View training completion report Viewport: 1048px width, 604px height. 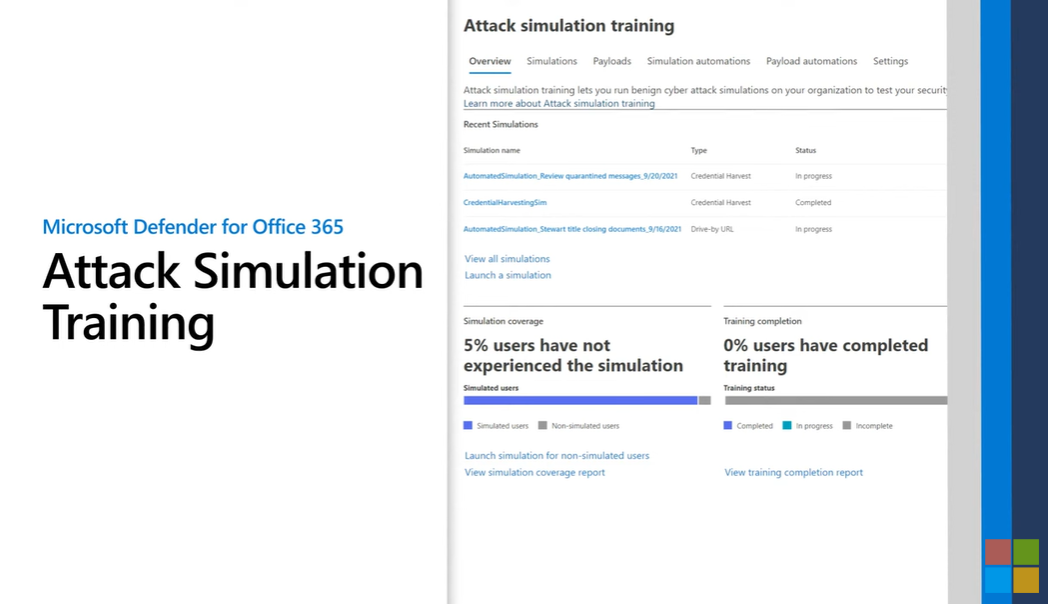point(793,473)
